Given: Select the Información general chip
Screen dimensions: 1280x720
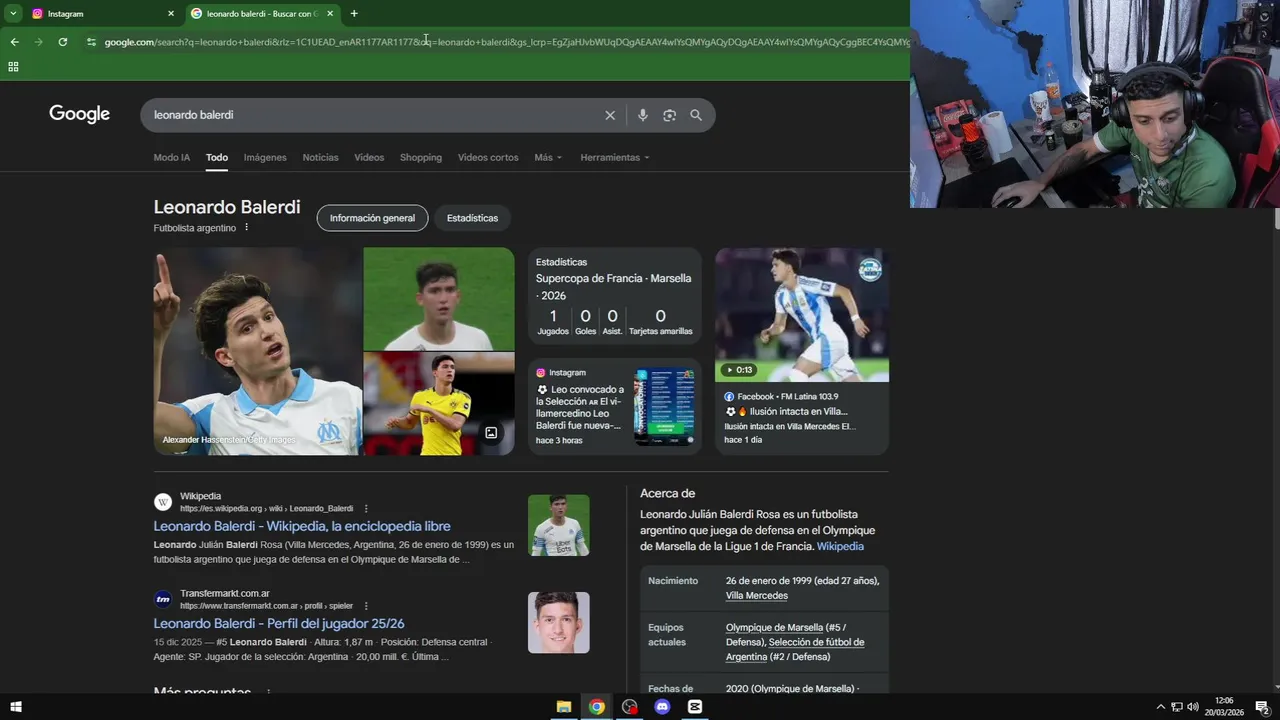Looking at the screenshot, I should coord(372,218).
